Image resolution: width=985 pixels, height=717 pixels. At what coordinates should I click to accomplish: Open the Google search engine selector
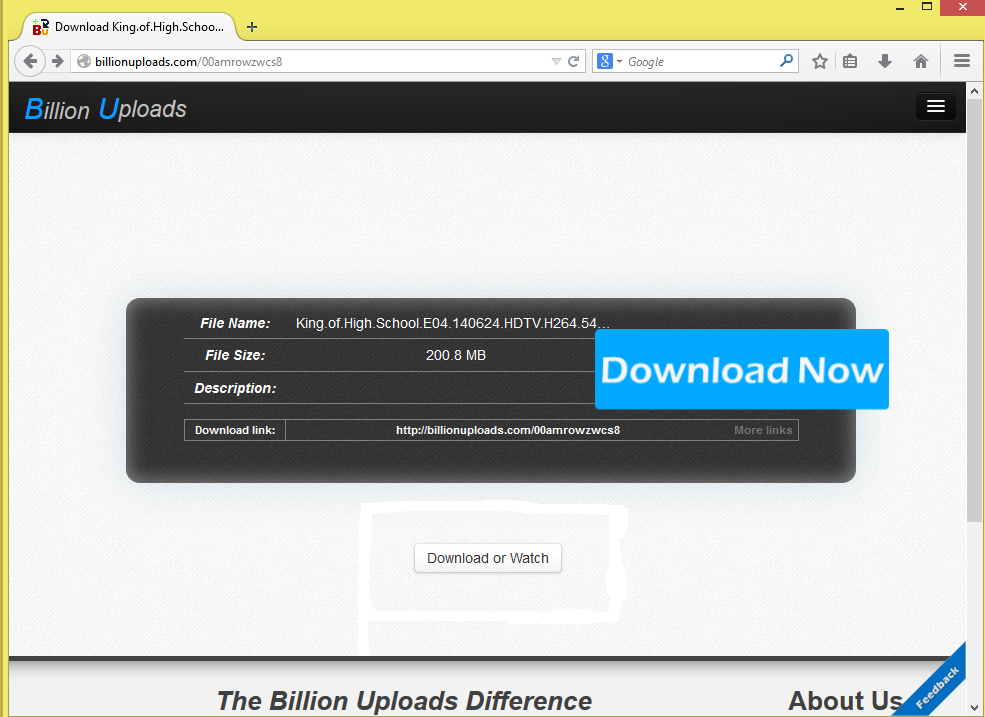pos(610,61)
